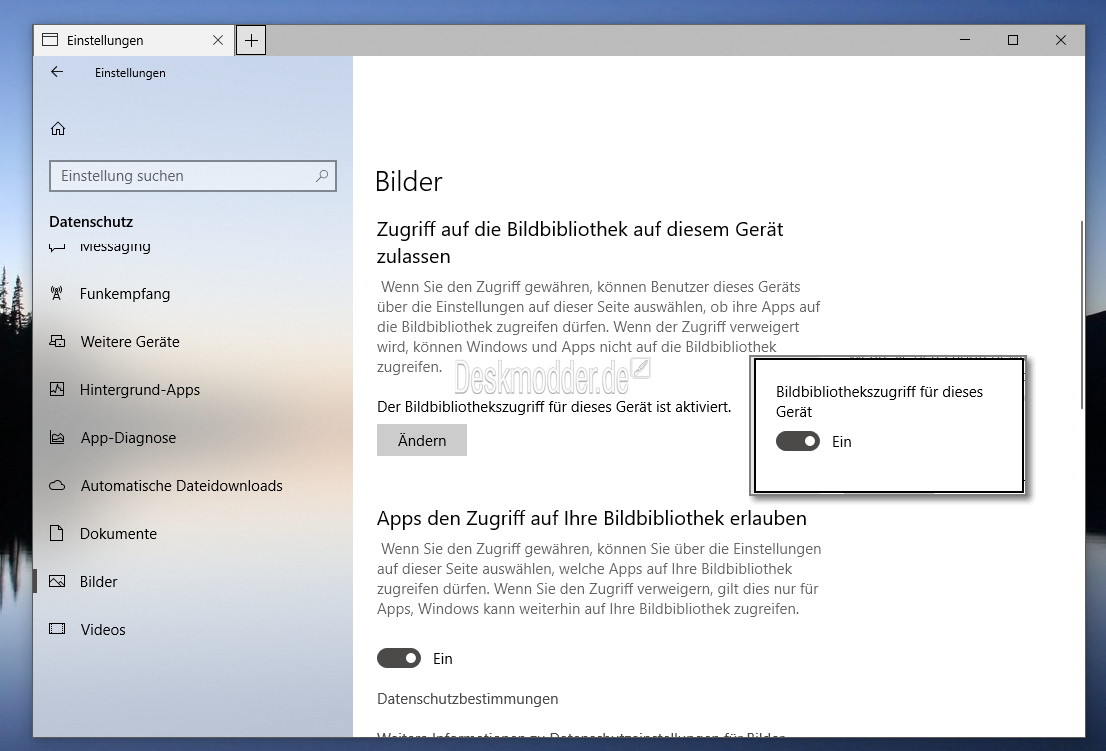Click the Hintergrund-Apps icon
Viewport: 1106px width, 751px height.
click(x=57, y=389)
